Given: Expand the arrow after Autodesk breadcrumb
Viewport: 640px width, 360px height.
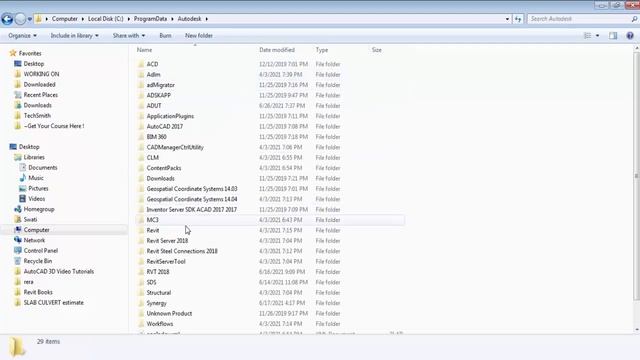Looking at the screenshot, I should pos(207,19).
